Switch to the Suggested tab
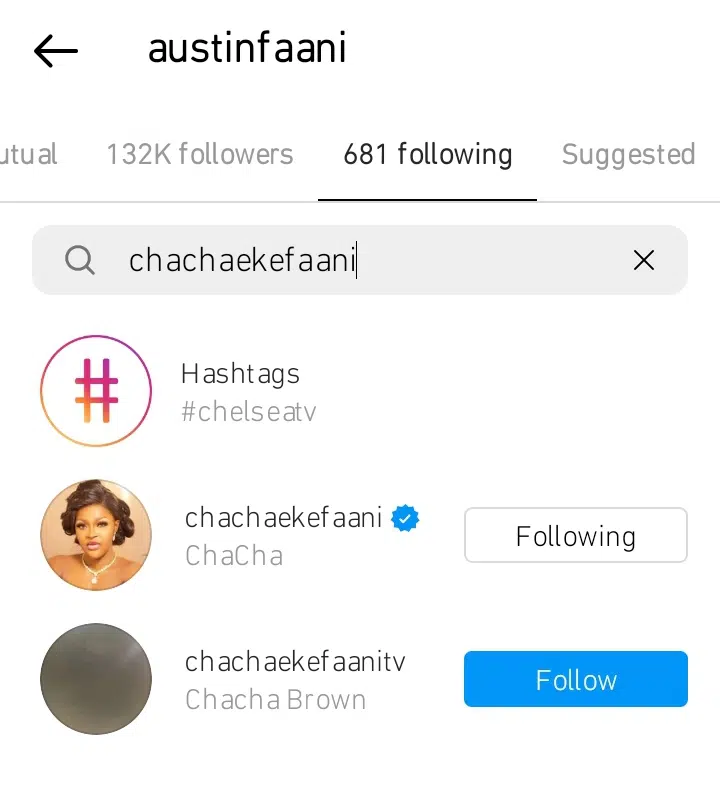 [x=628, y=154]
